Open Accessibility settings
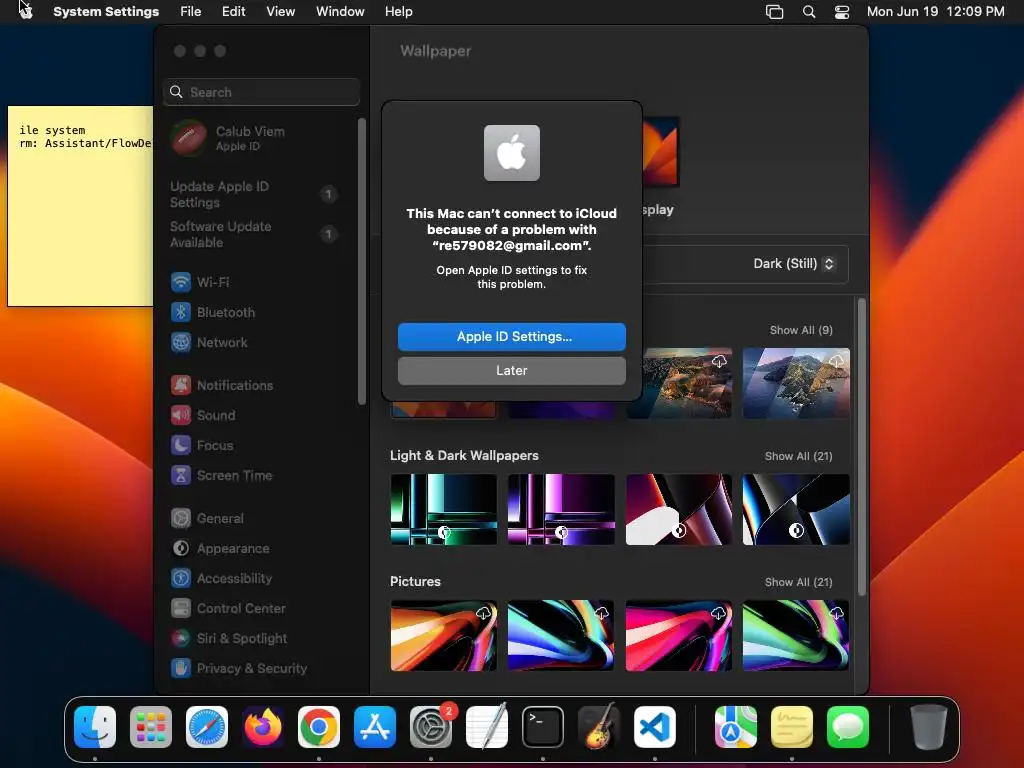 click(x=261, y=579)
